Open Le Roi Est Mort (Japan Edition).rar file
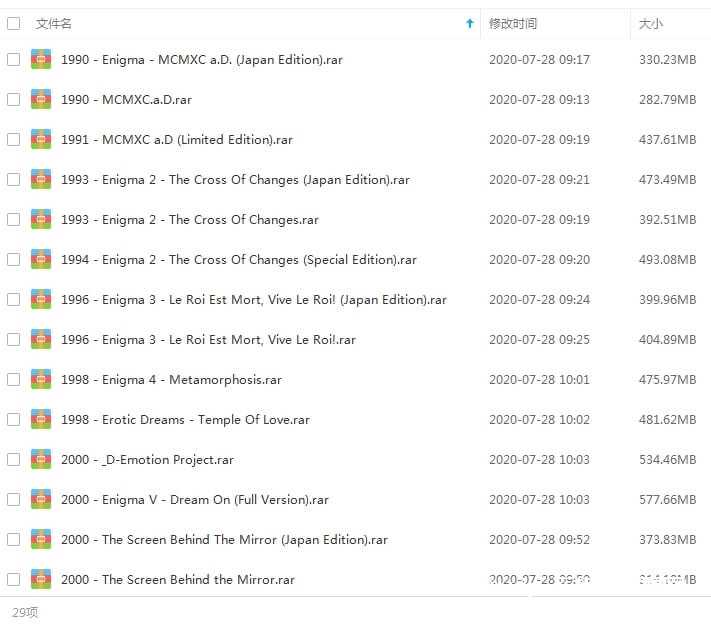The width and height of the screenshot is (711, 624). click(254, 299)
